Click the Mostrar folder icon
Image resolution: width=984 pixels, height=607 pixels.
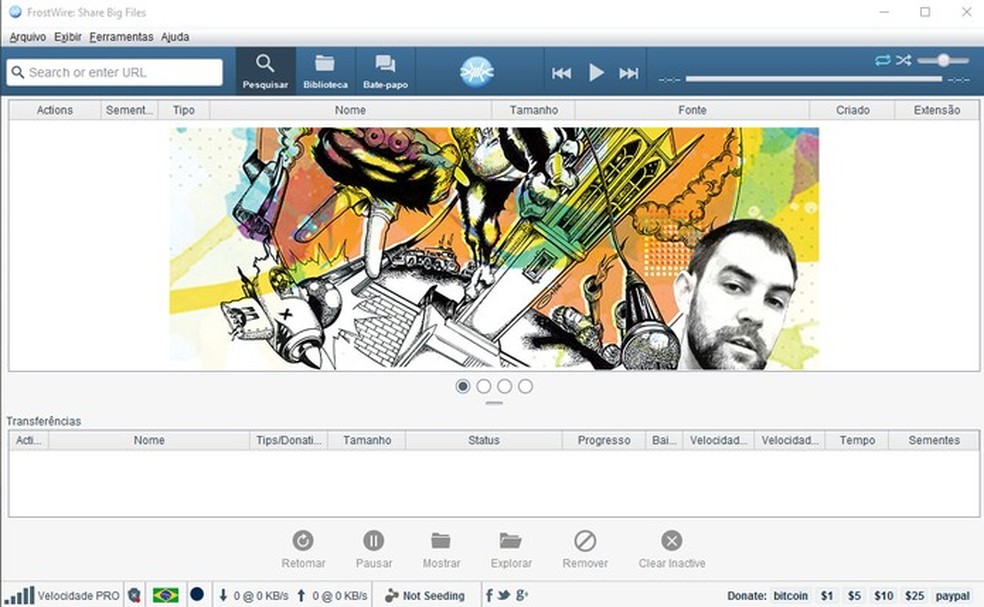pos(441,540)
